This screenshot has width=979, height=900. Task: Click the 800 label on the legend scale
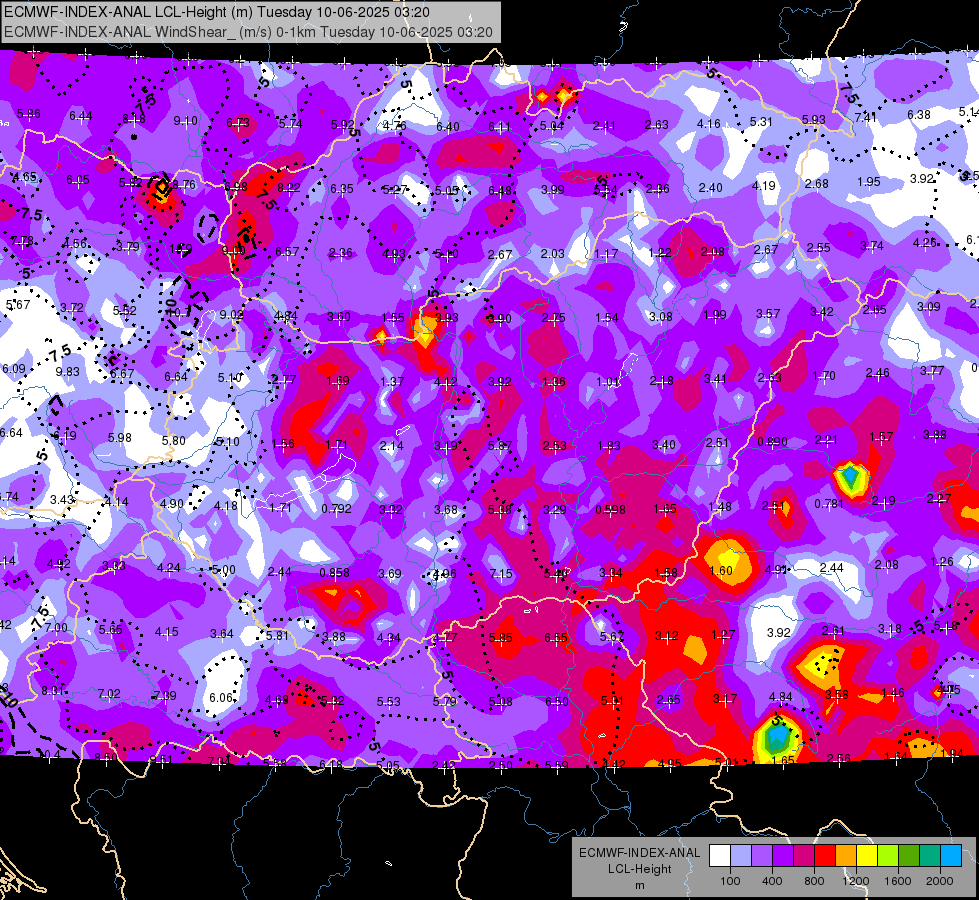pos(814,881)
